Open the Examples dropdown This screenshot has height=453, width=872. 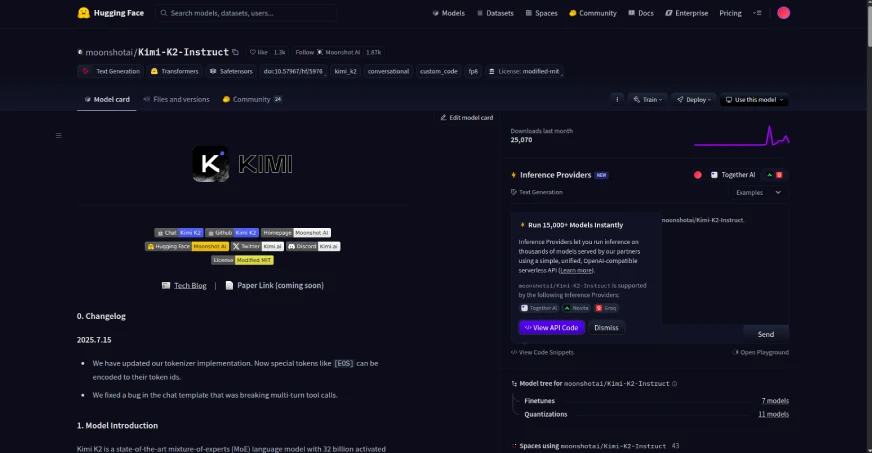click(759, 192)
